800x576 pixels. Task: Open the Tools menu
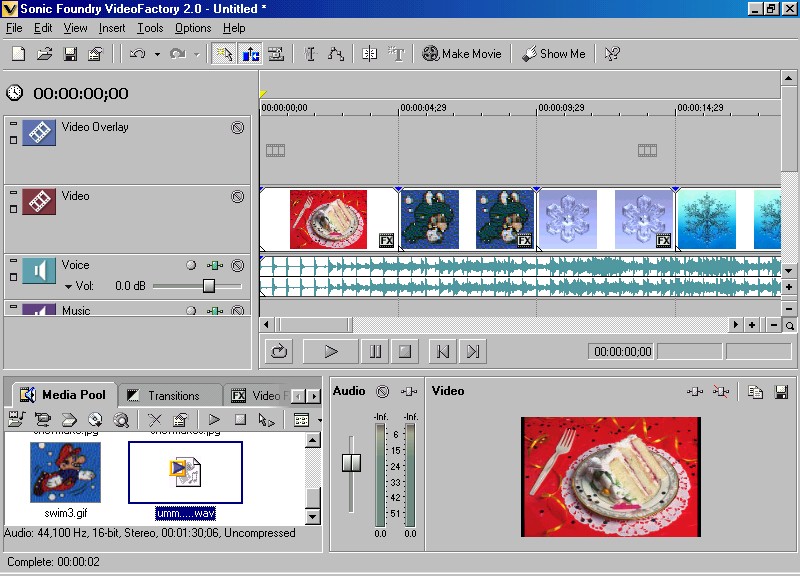point(150,28)
